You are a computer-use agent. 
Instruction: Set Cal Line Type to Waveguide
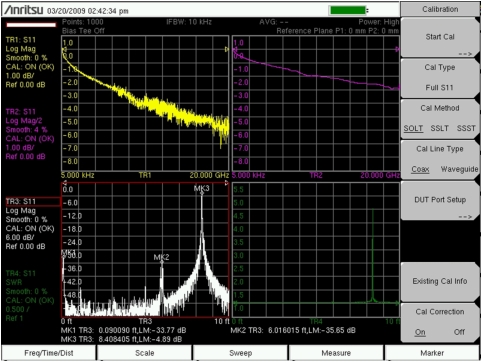pos(459,169)
